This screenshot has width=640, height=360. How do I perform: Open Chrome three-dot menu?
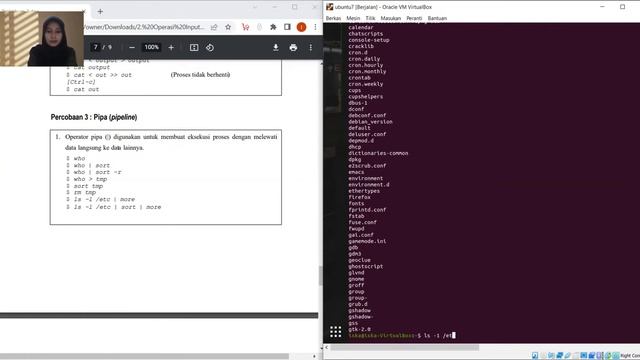point(315,27)
